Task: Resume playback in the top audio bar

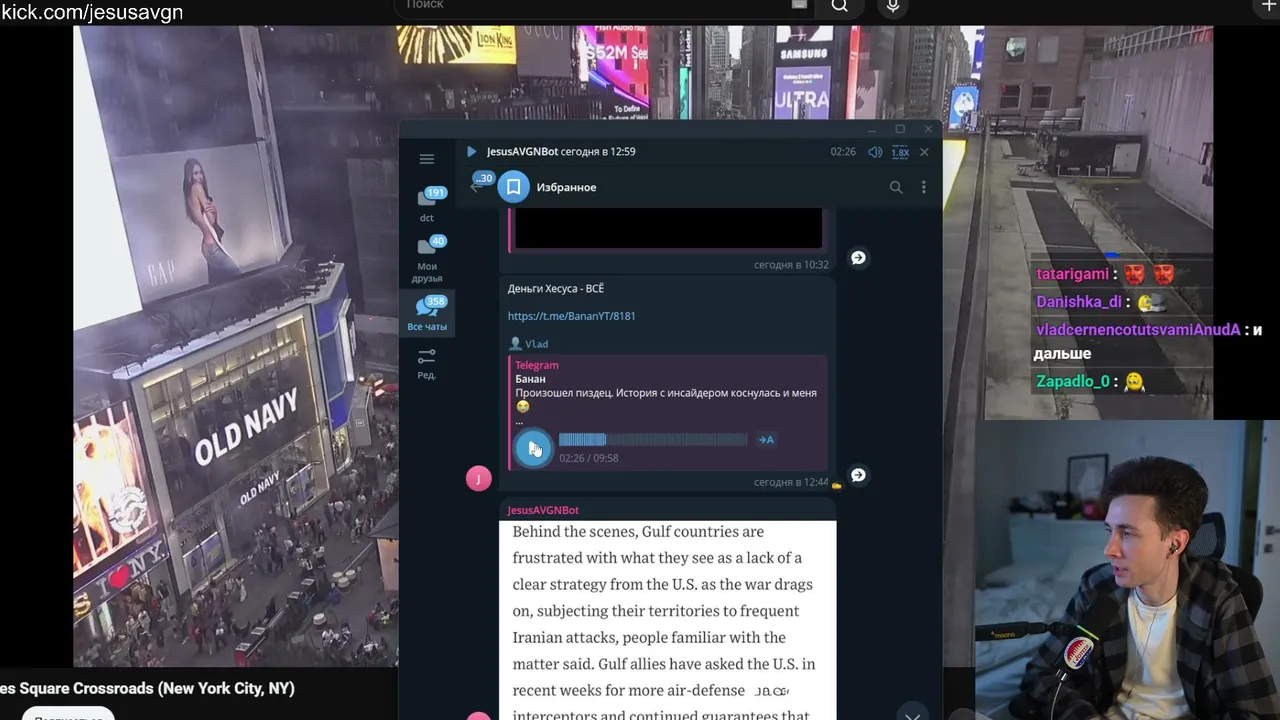Action: [471, 152]
